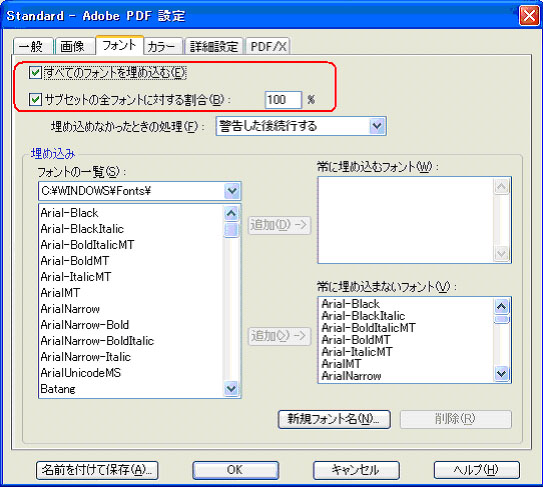Select Batang in the font list

pyautogui.click(x=58, y=389)
